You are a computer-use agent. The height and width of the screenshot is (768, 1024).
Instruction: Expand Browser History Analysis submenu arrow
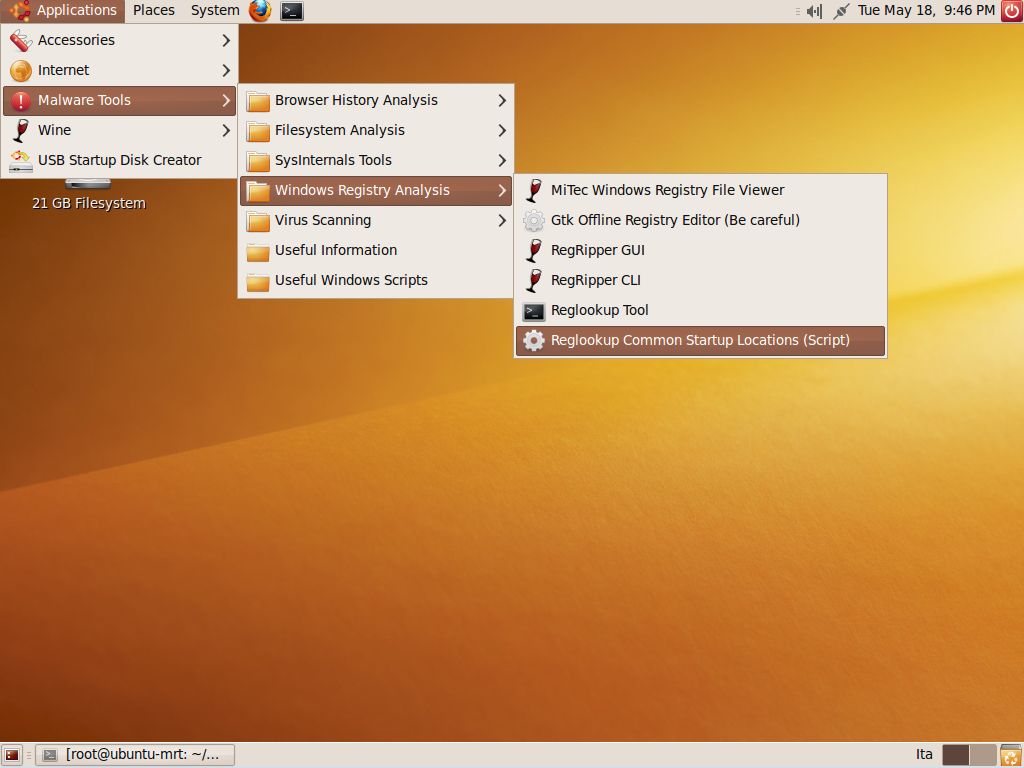click(x=502, y=101)
